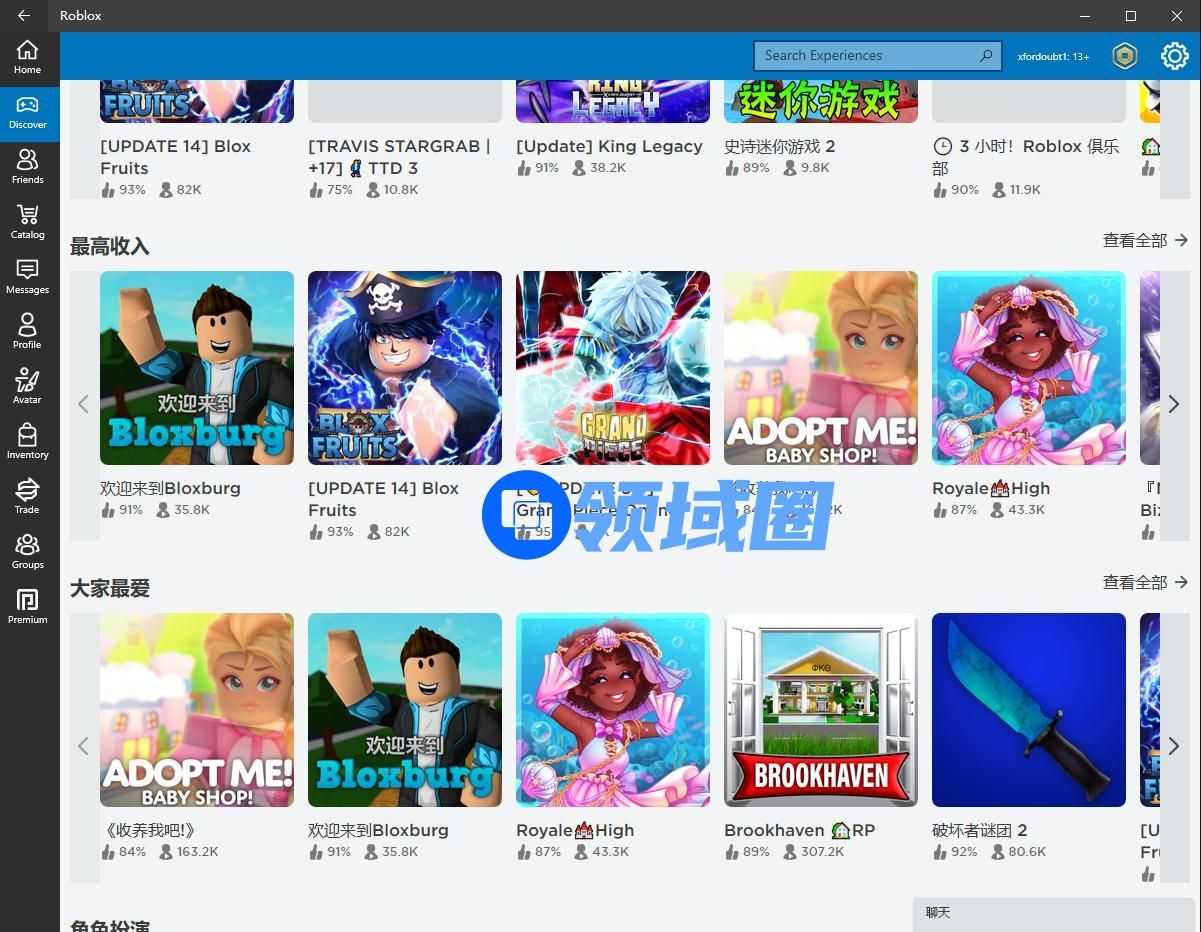
Task: Open the Inventory bag
Action: 27,442
